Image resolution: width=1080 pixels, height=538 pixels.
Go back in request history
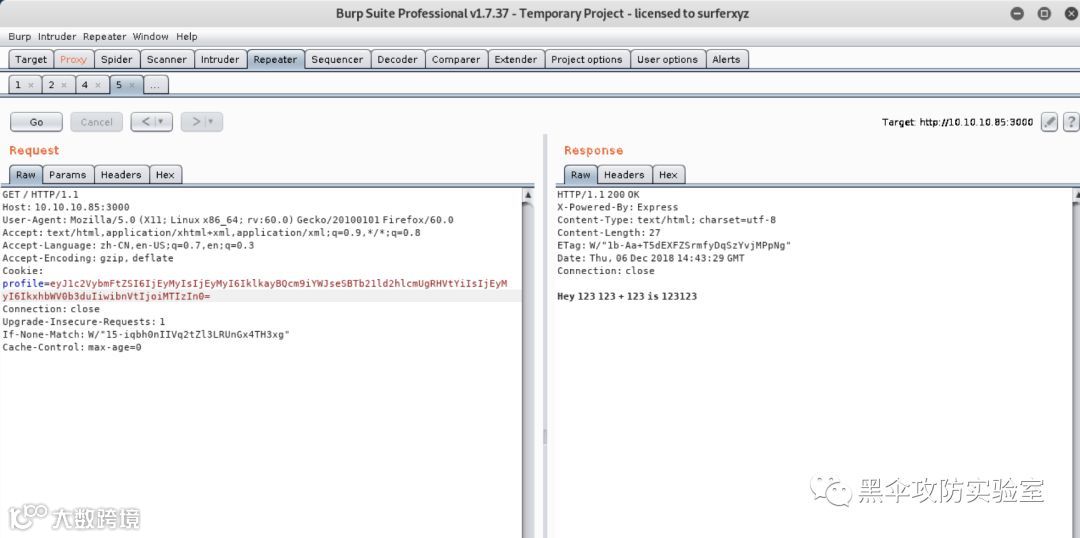pos(146,122)
